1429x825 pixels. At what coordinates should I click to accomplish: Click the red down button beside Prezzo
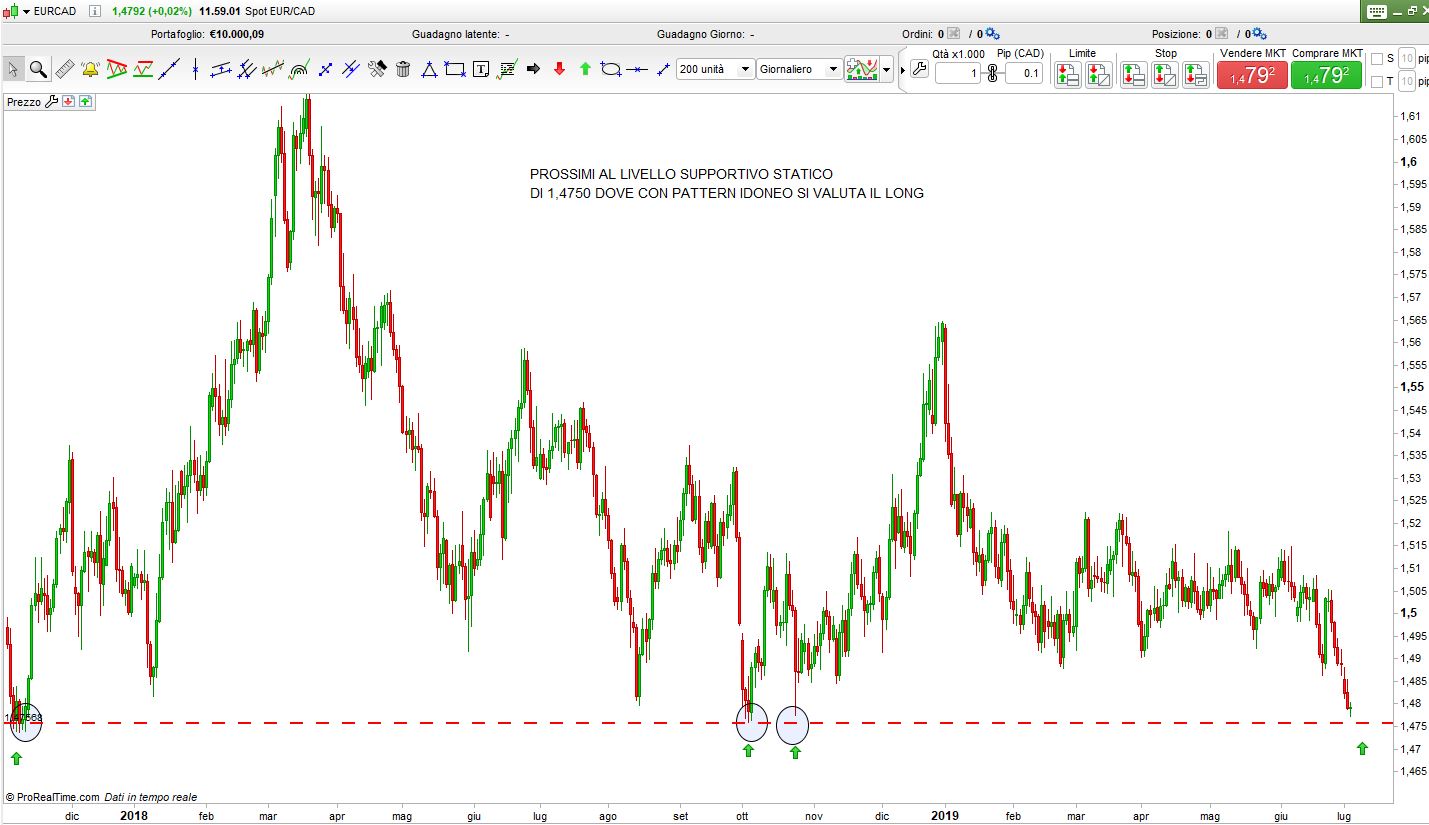tap(69, 101)
